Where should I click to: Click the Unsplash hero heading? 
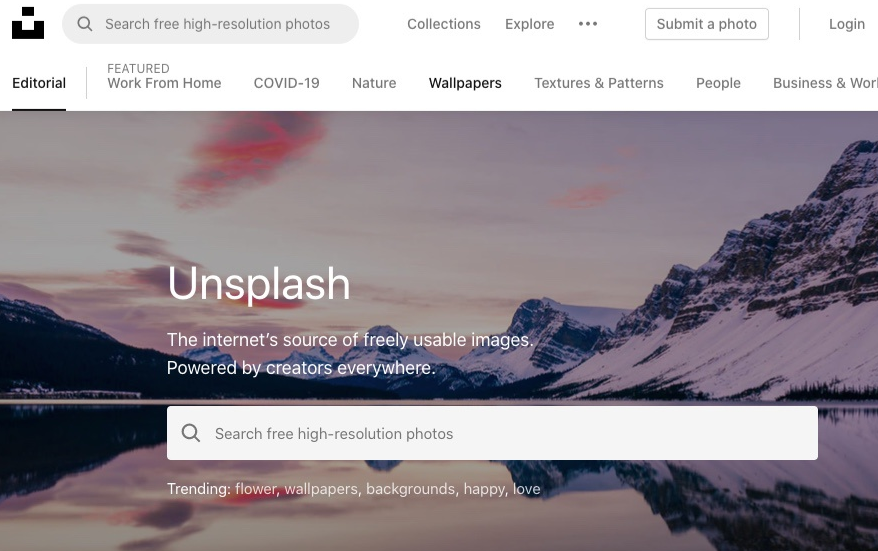point(259,284)
